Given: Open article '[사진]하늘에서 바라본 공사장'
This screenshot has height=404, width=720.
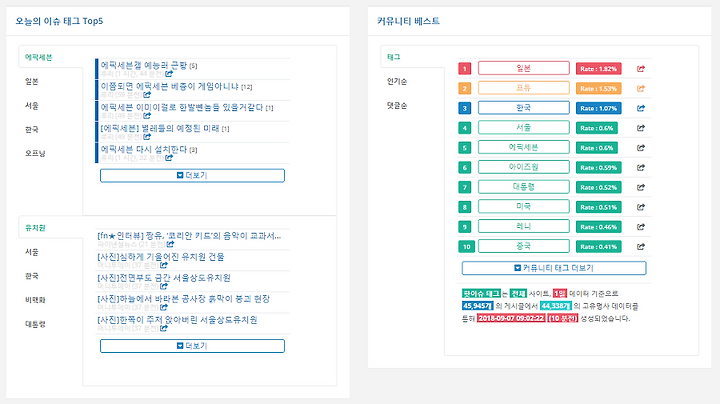Looking at the screenshot, I should [x=184, y=299].
